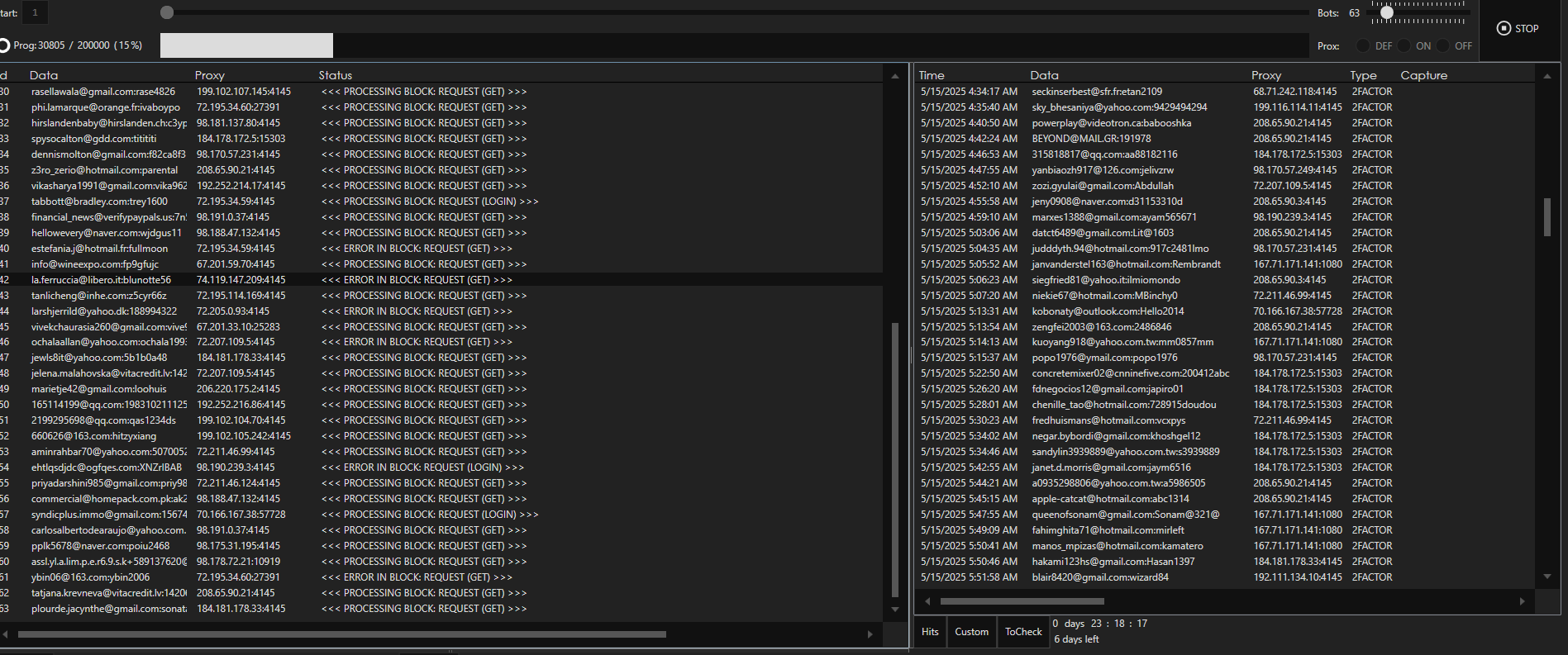
Task: Select the ToCheck tab
Action: 1023,632
